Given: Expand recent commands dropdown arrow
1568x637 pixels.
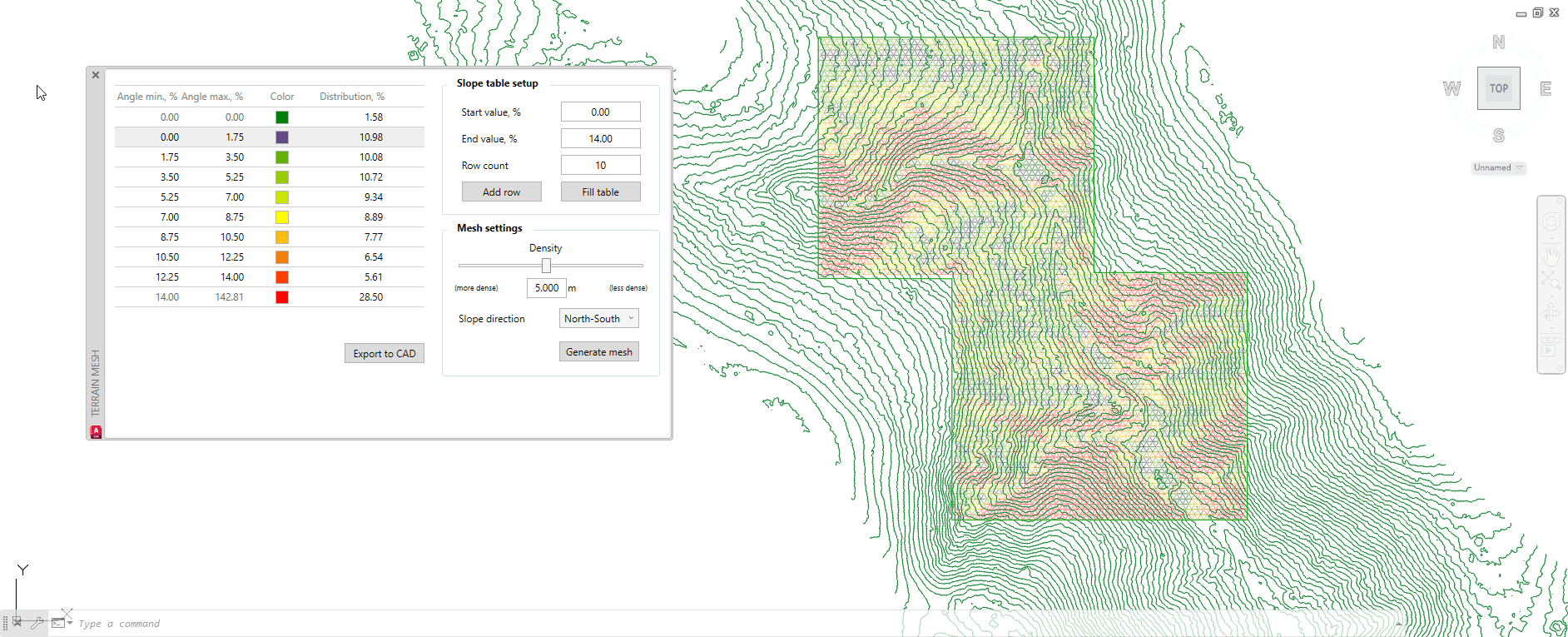Looking at the screenshot, I should tap(71, 623).
